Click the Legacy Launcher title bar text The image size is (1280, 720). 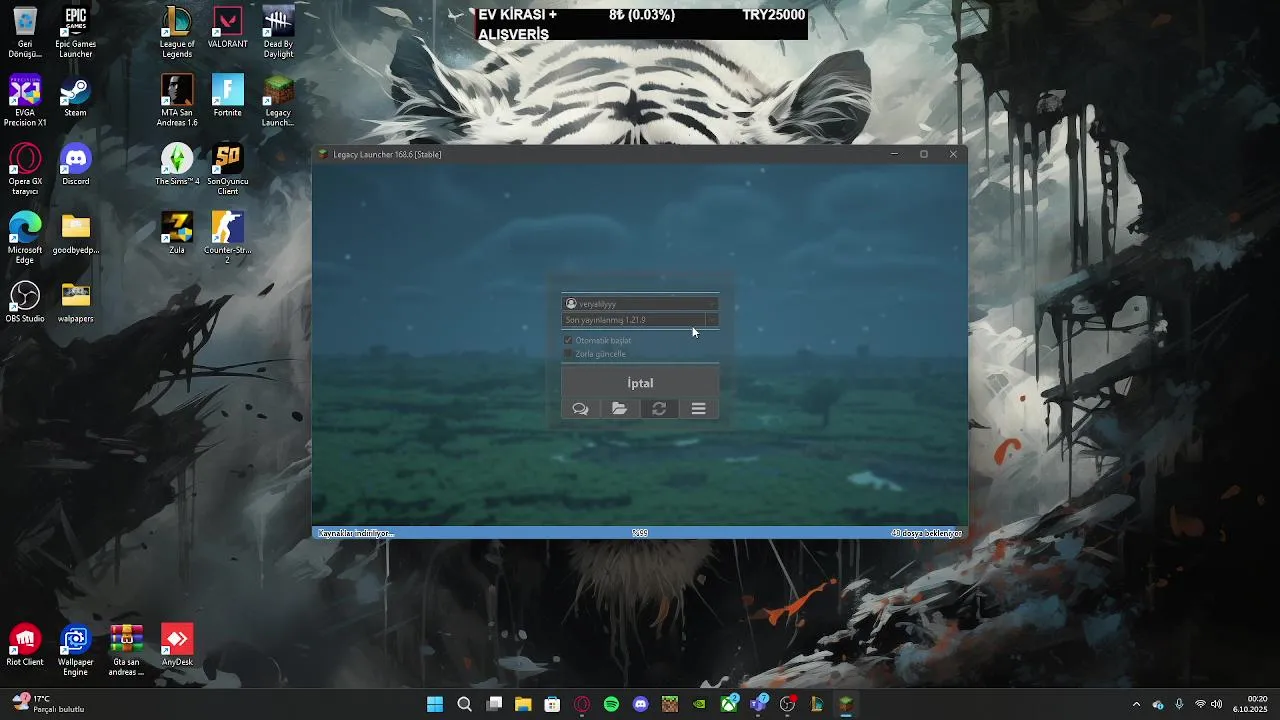(387, 154)
